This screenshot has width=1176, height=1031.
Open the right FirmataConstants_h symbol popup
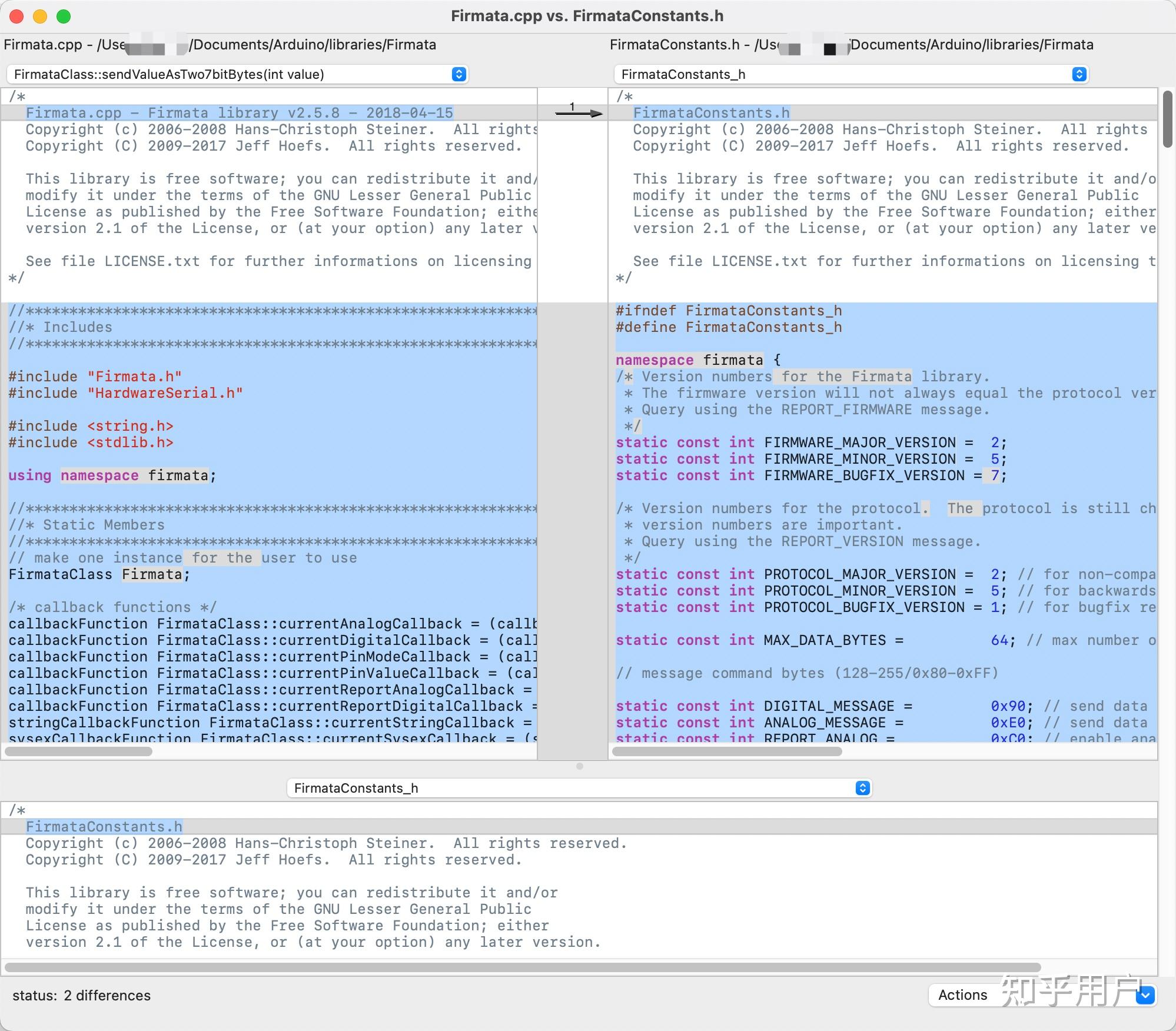851,74
